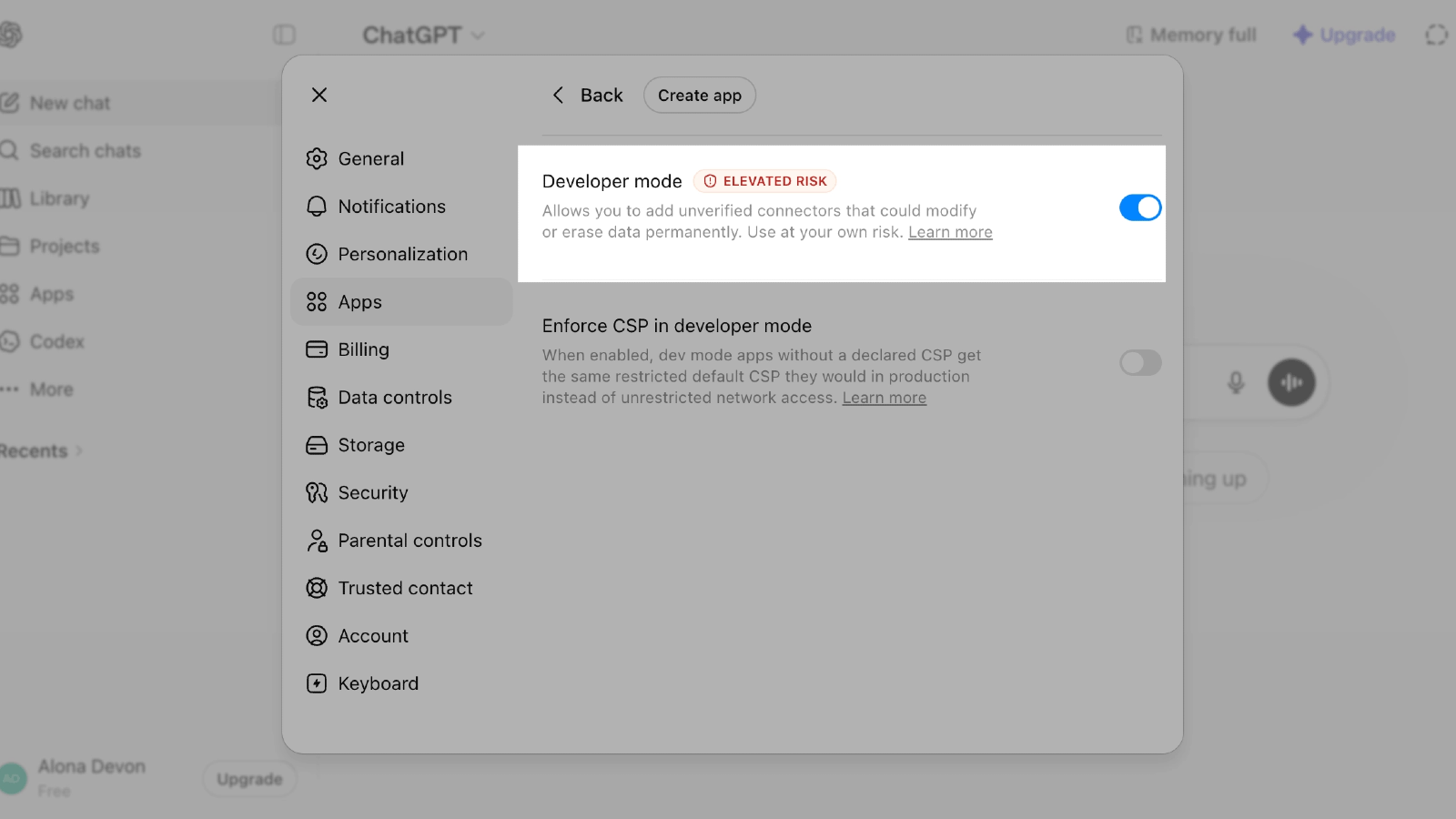The image size is (1456, 819).
Task: Click the Upgrade button near user profile
Action: tap(249, 779)
